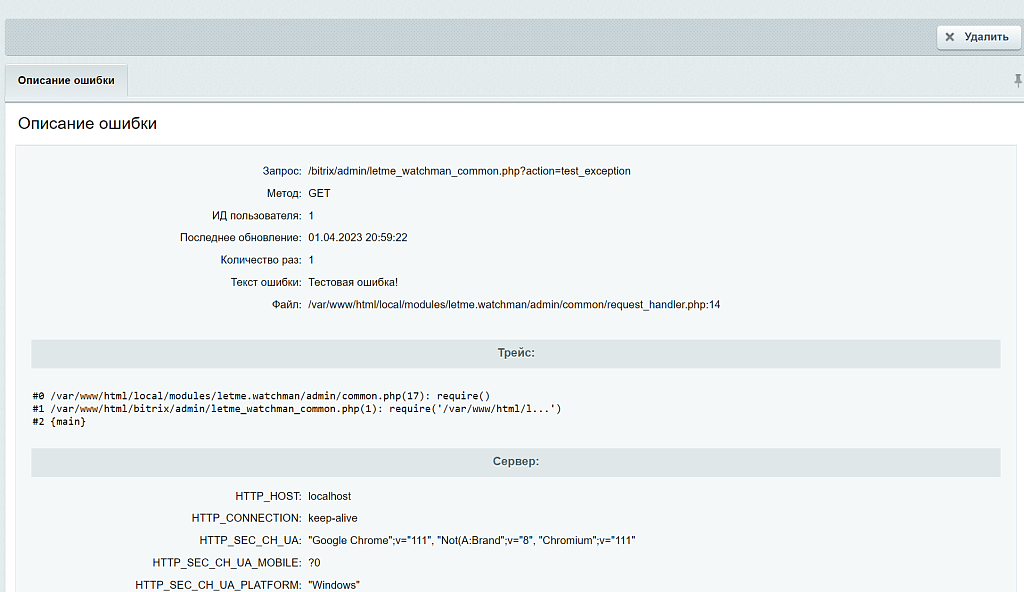1024x592 pixels.
Task: Click trace line #1 letme_watchman_common.php(1)
Action: click(x=296, y=409)
